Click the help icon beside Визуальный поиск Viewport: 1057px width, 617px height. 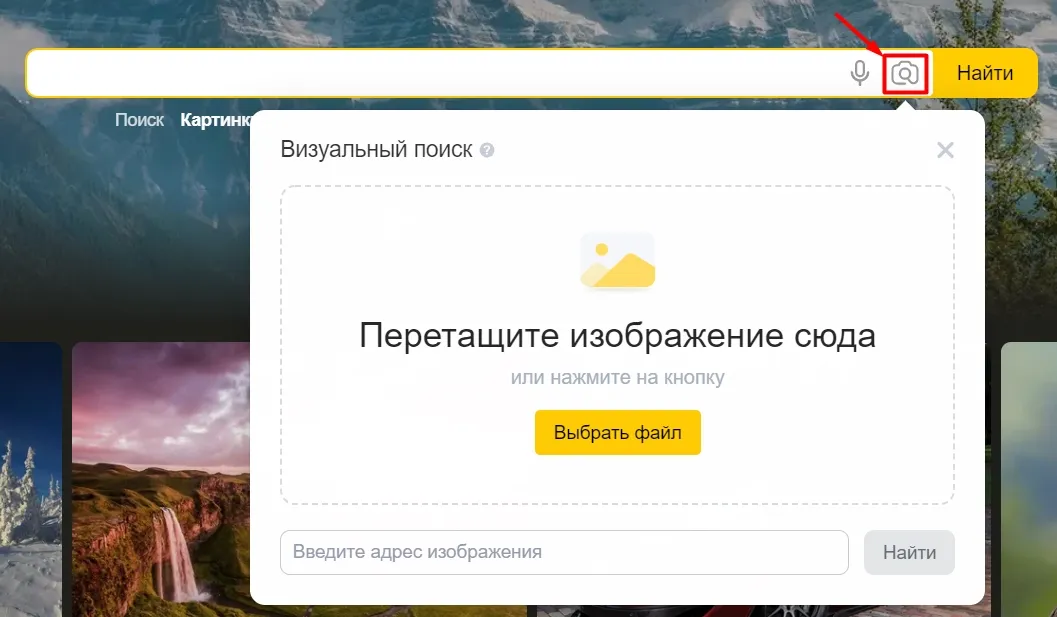pos(487,150)
